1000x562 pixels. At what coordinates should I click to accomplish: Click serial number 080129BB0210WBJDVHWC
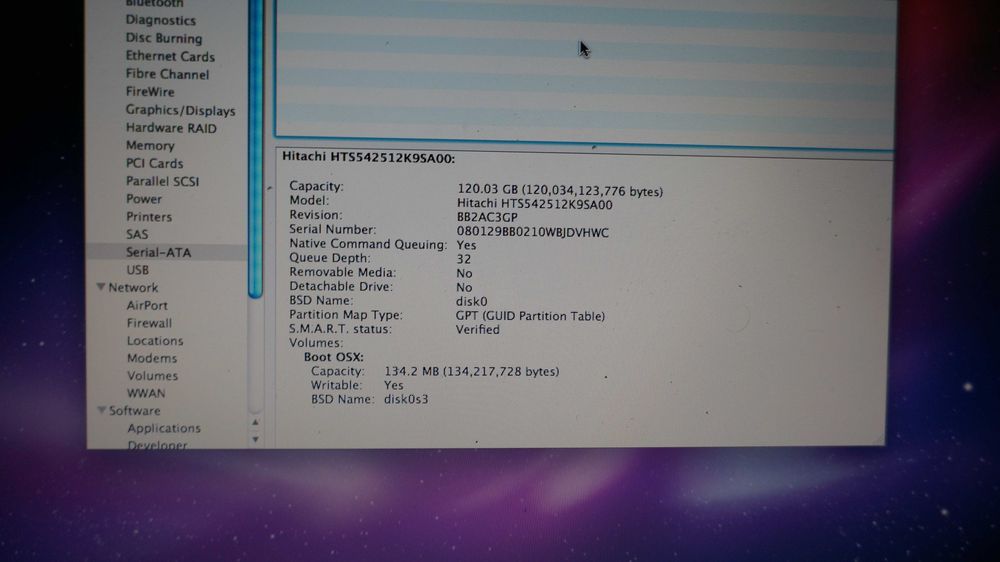(x=533, y=232)
